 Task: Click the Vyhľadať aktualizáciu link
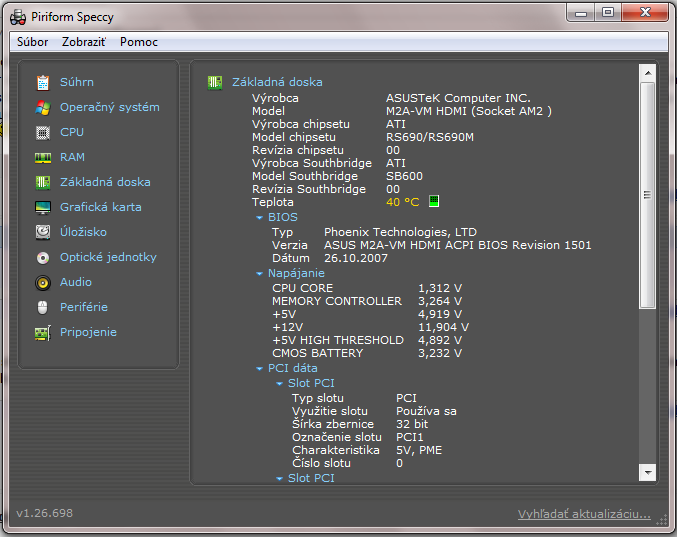click(584, 514)
